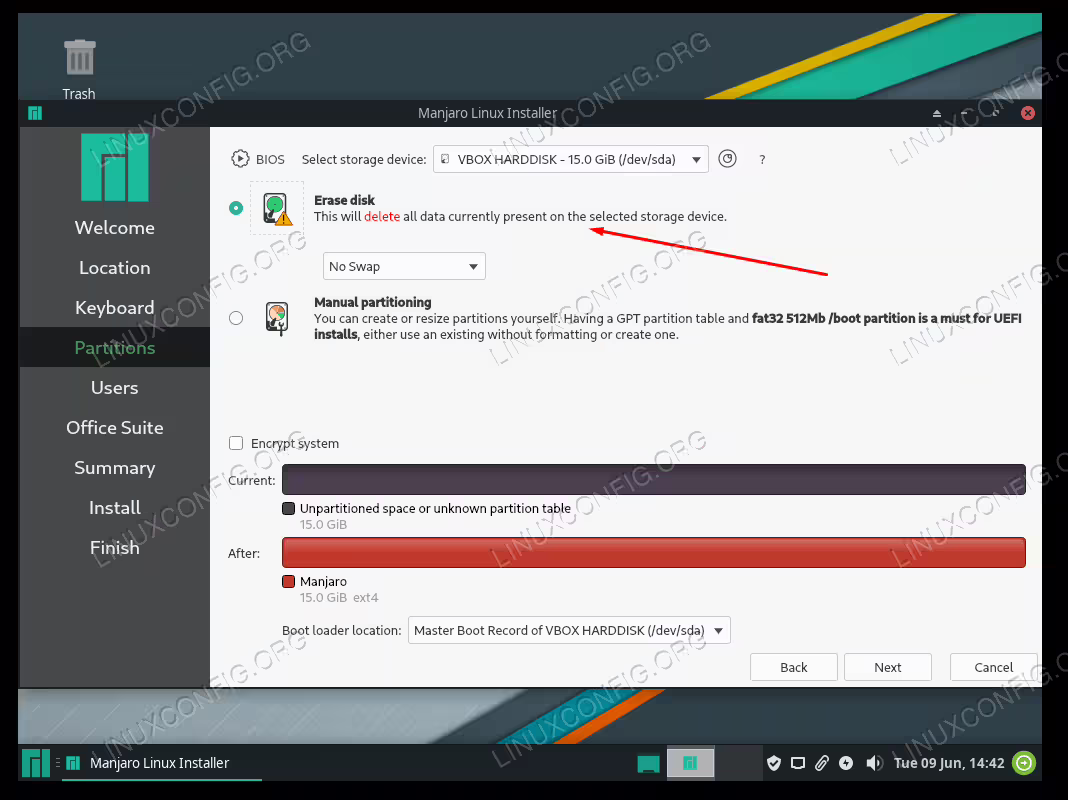The width and height of the screenshot is (1068, 800).
Task: Go to the Summary step in sidebar
Action: 114,468
